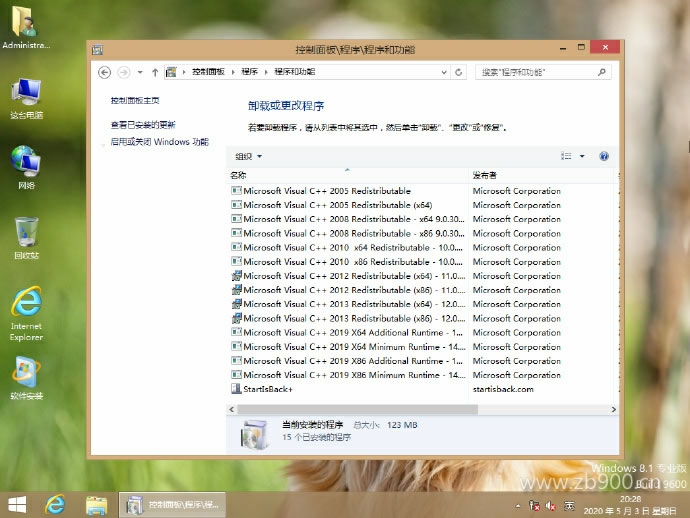The image size is (690, 518).
Task: Go up one level arrow
Action: pyautogui.click(x=155, y=72)
